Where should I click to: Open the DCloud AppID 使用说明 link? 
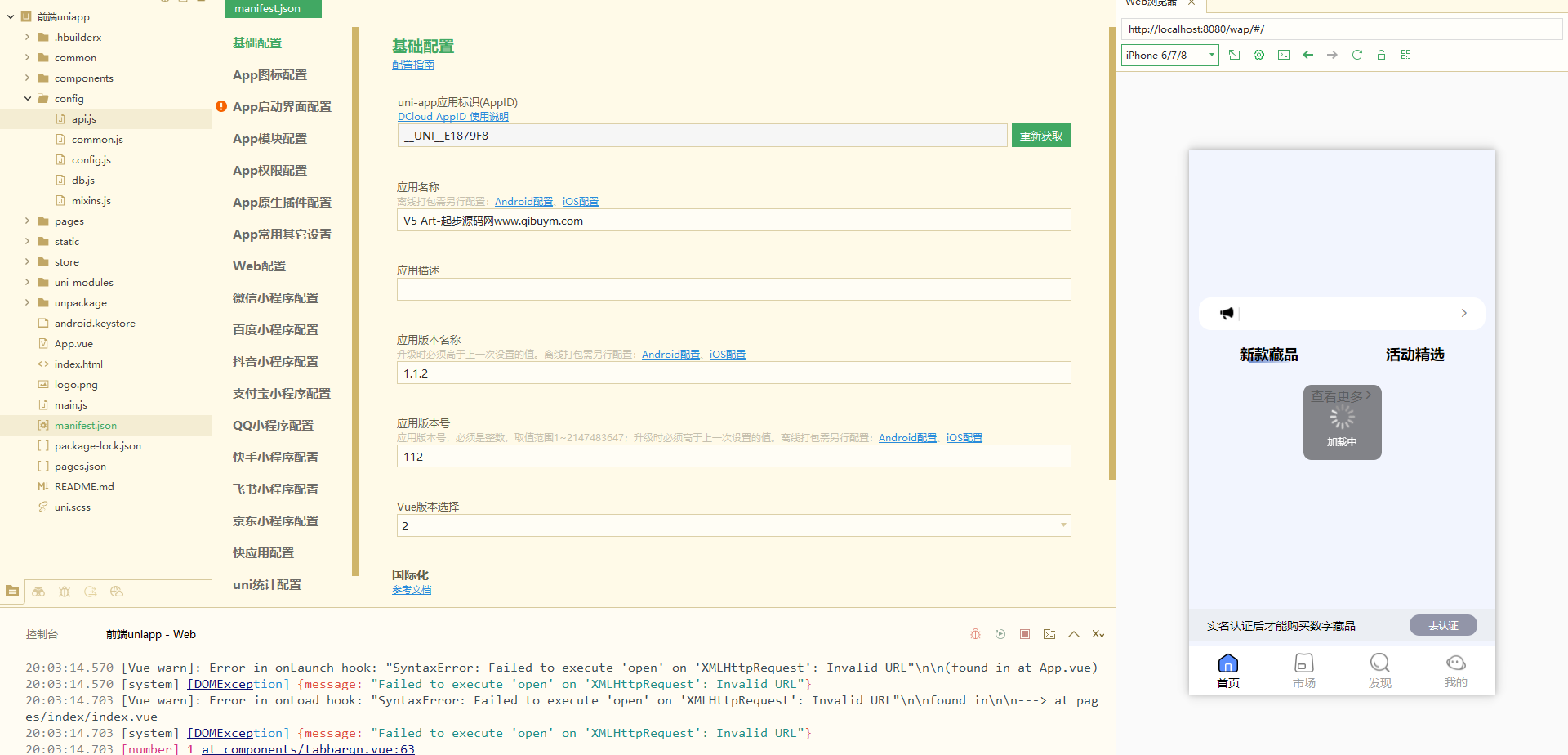click(x=452, y=117)
